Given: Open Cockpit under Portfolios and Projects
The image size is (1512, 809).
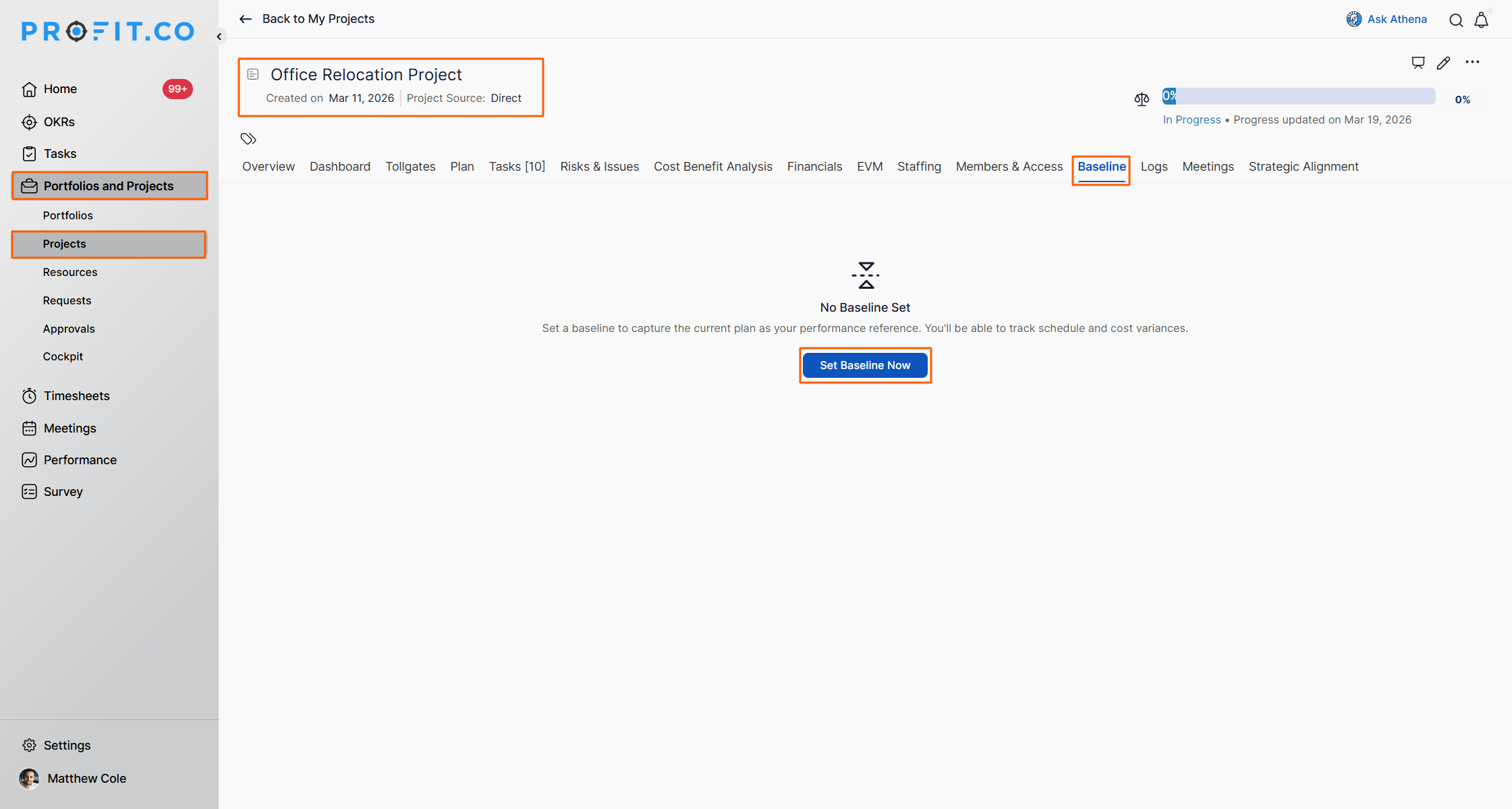Looking at the screenshot, I should [x=63, y=356].
